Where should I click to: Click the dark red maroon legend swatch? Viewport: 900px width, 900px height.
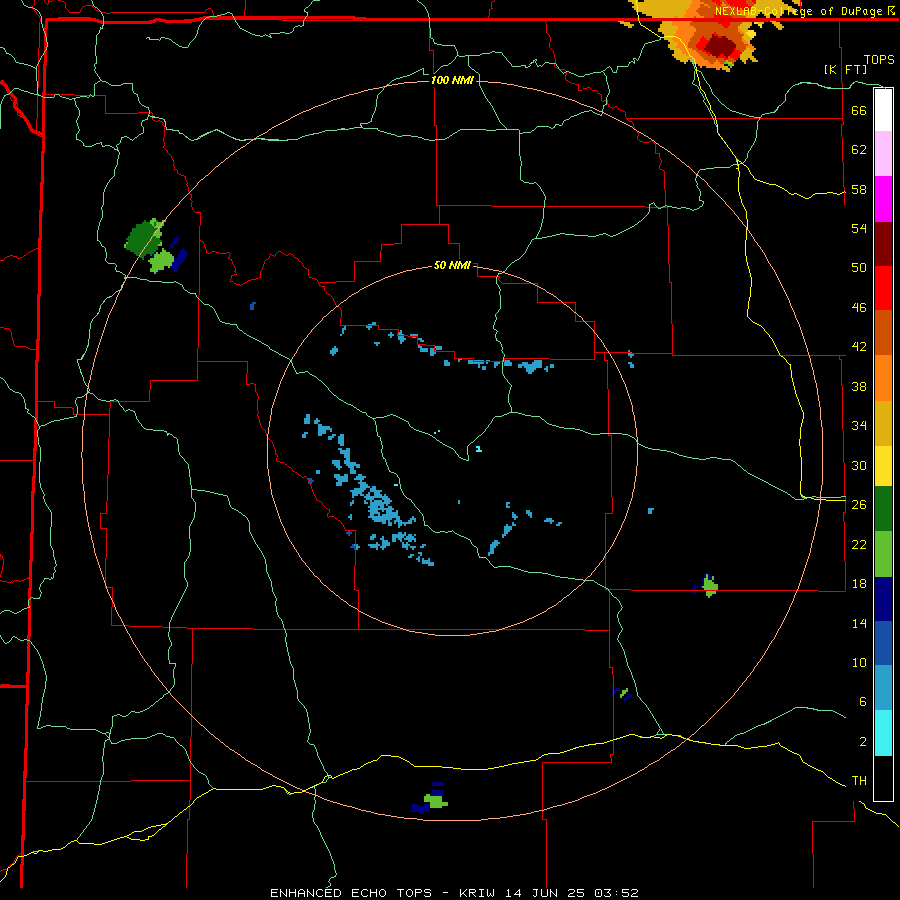click(883, 244)
